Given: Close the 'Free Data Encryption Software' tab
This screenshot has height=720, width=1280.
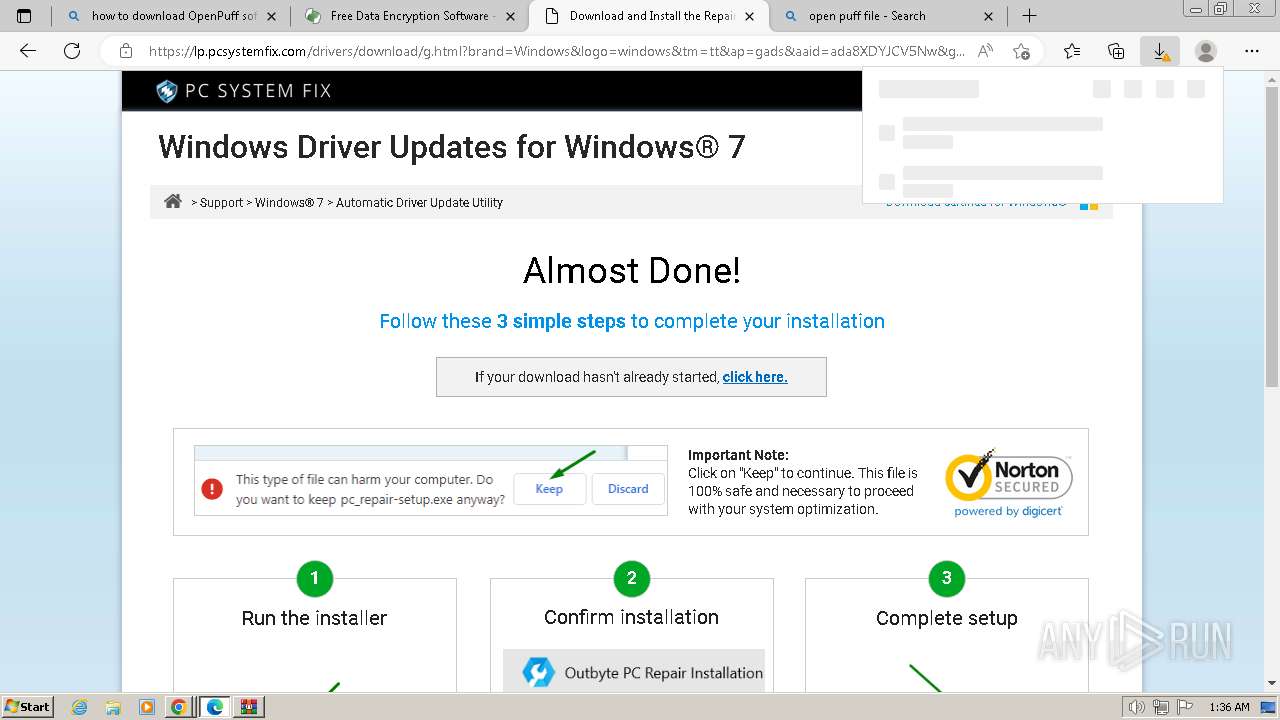Looking at the screenshot, I should tap(511, 16).
